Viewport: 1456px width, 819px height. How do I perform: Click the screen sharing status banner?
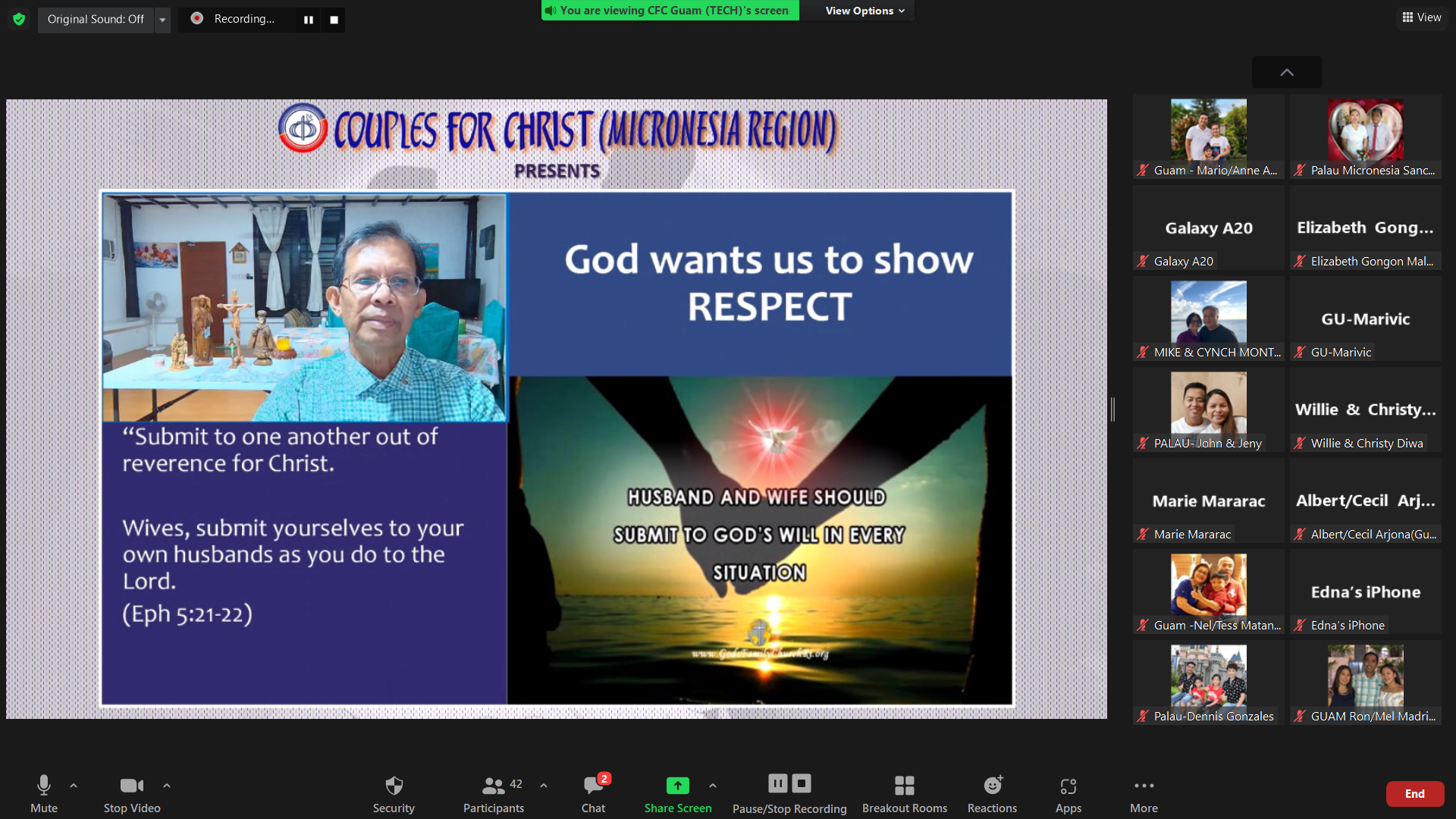click(670, 11)
